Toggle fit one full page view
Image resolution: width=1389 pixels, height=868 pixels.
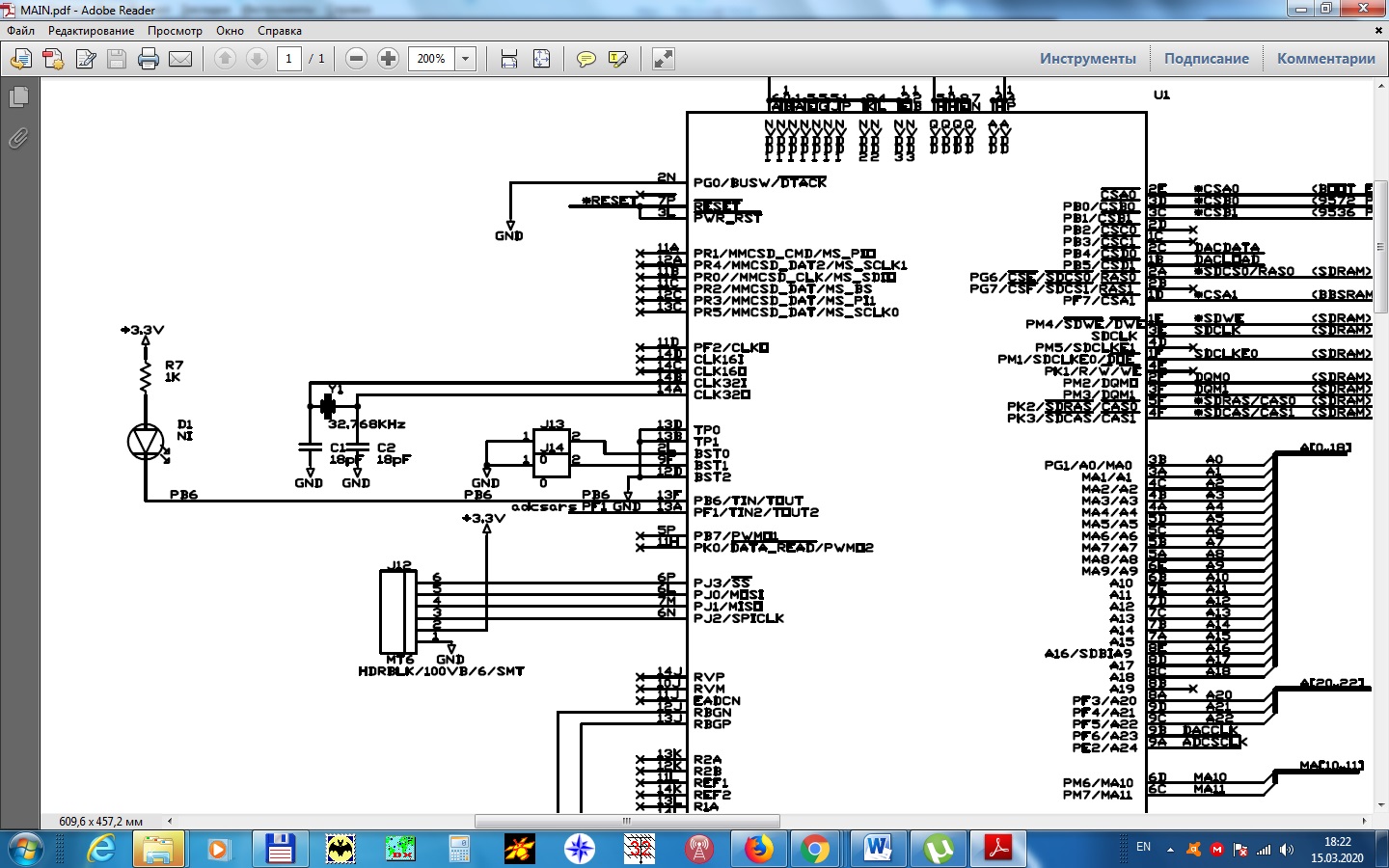pyautogui.click(x=542, y=59)
